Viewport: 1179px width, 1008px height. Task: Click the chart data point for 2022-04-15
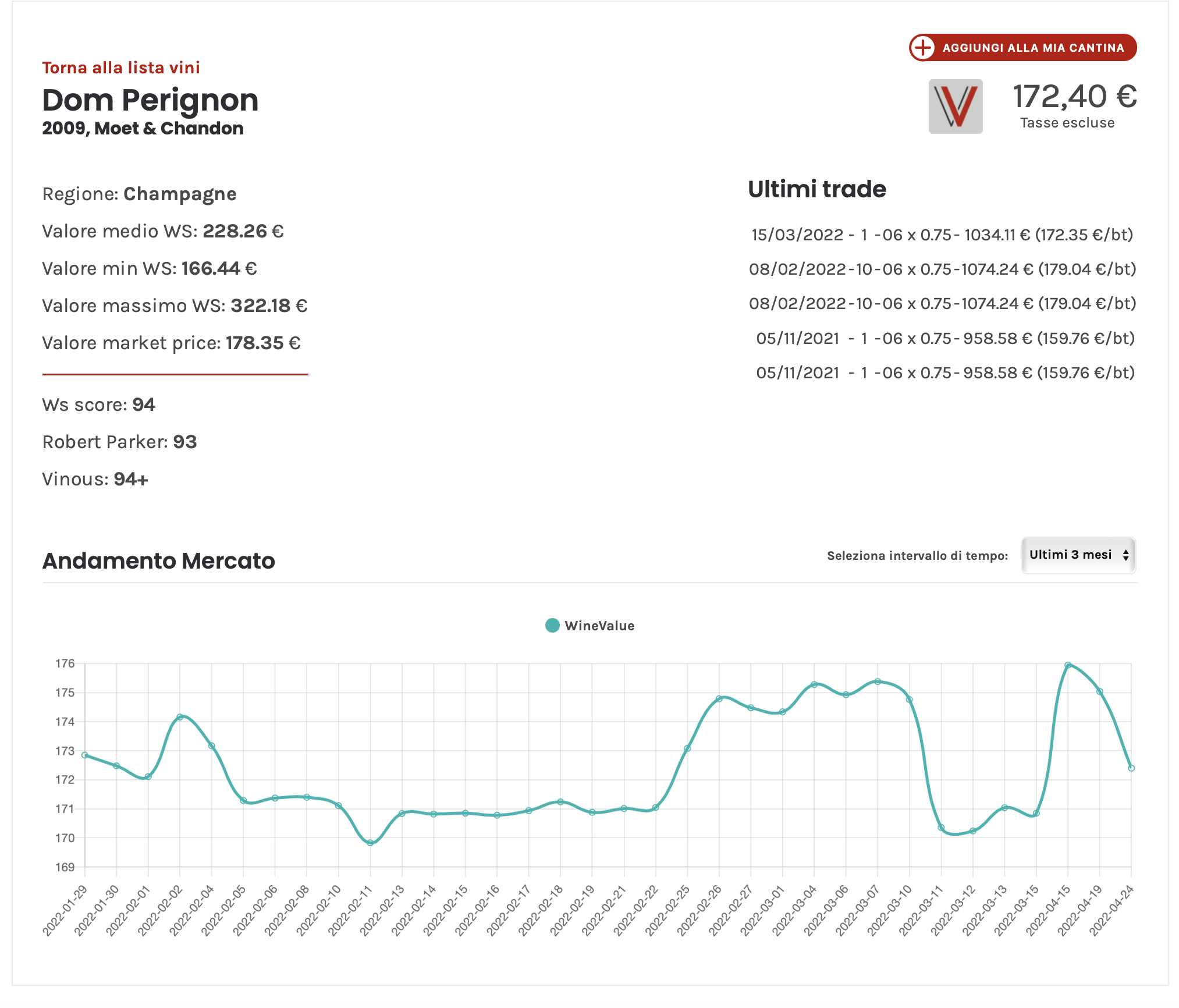1068,665
